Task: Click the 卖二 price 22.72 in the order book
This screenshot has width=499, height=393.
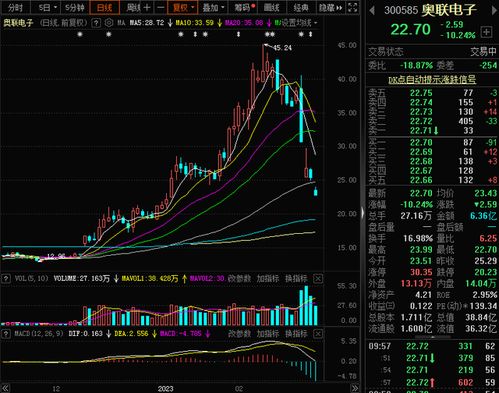Action: coord(421,121)
